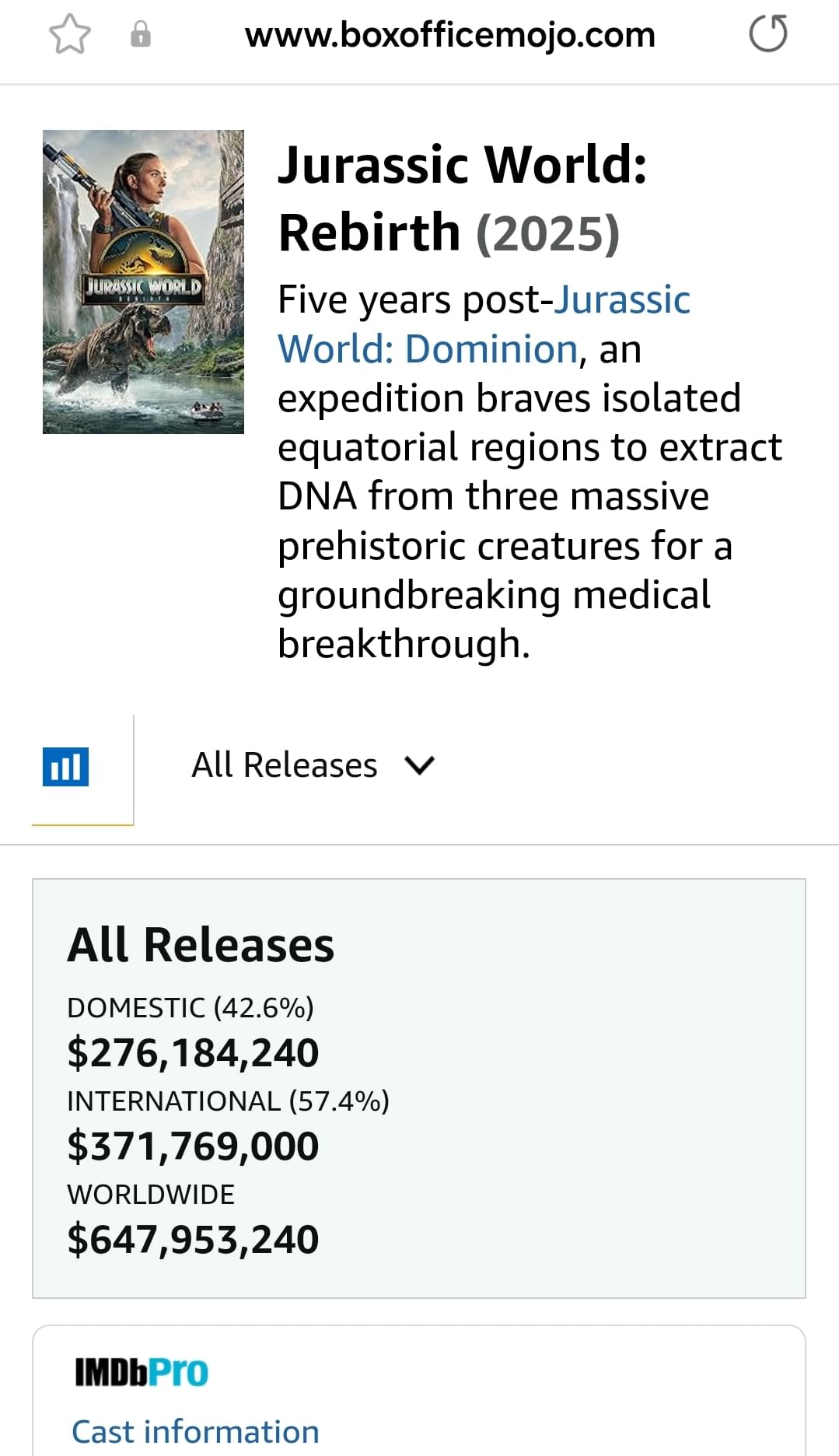Screen dimensions: 839x1456
Task: Tap the domestic gross $276,184,240 figure
Action: 193,1053
